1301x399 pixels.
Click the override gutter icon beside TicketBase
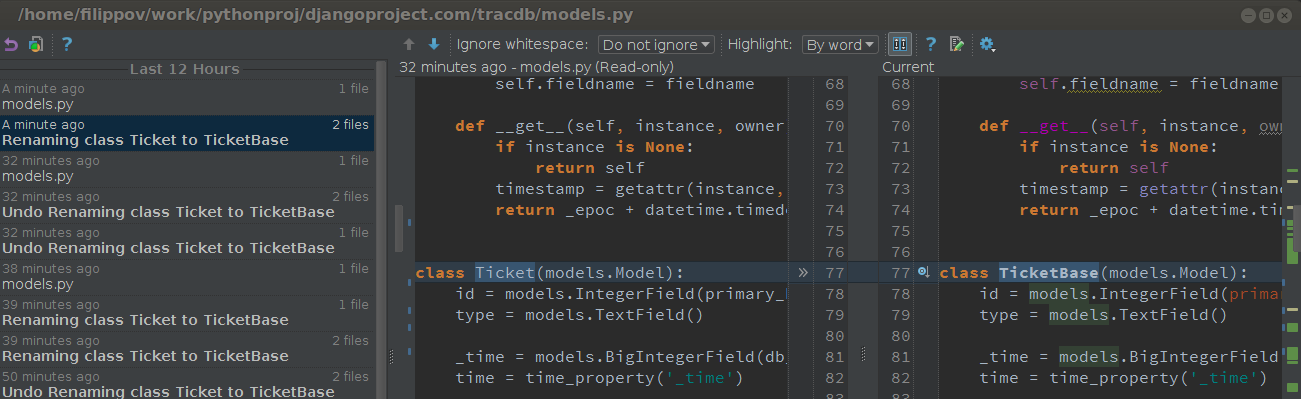click(x=923, y=272)
